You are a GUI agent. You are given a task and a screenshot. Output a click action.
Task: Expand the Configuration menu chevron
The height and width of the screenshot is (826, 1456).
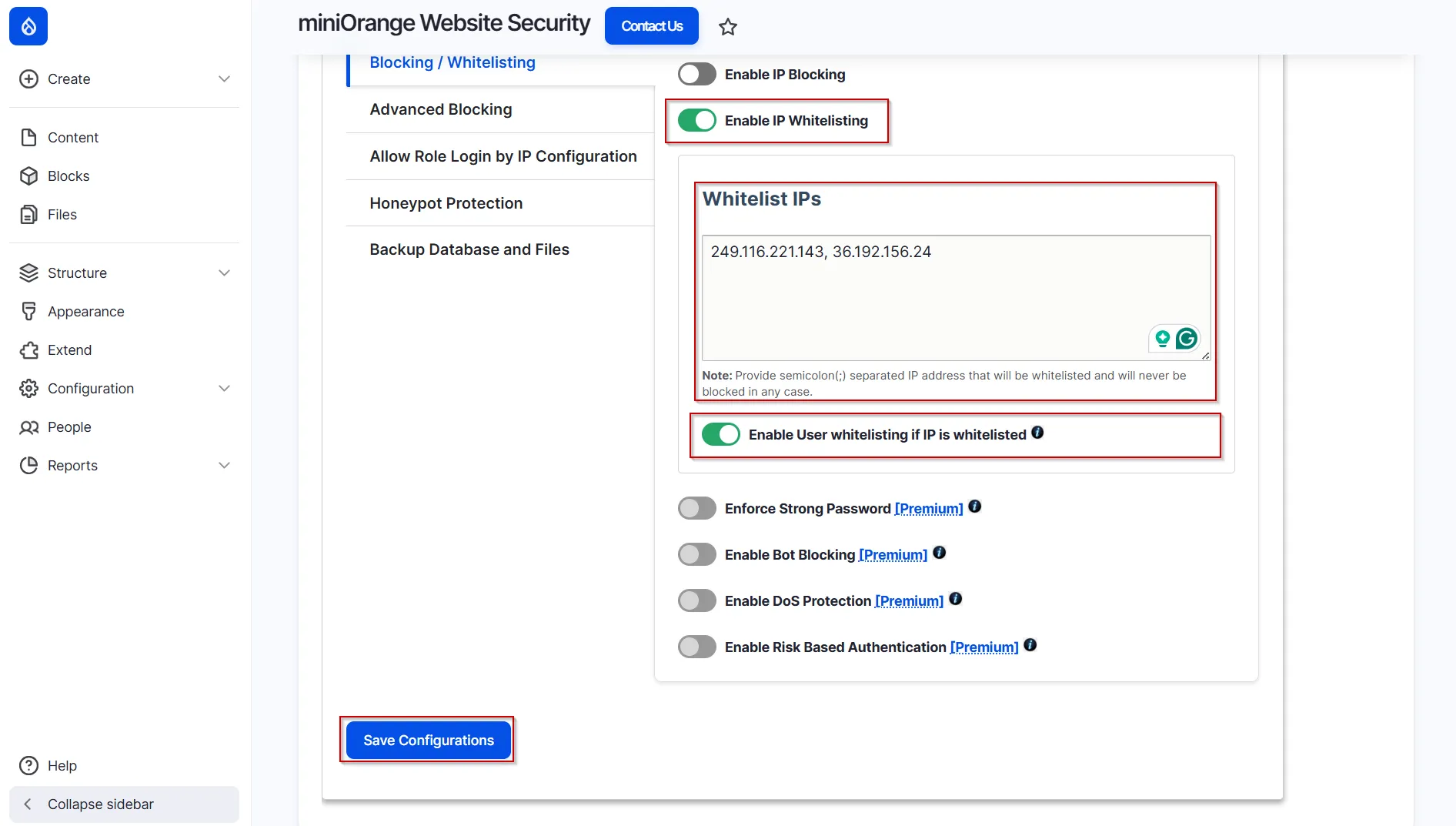click(x=224, y=389)
